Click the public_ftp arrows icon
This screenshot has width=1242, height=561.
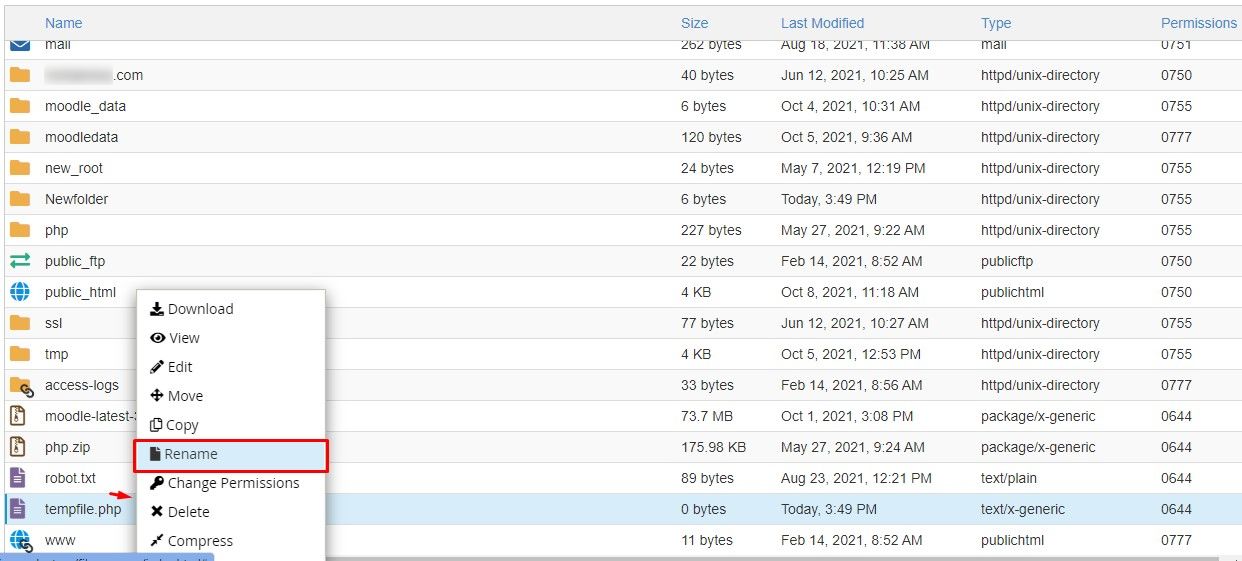(20, 261)
